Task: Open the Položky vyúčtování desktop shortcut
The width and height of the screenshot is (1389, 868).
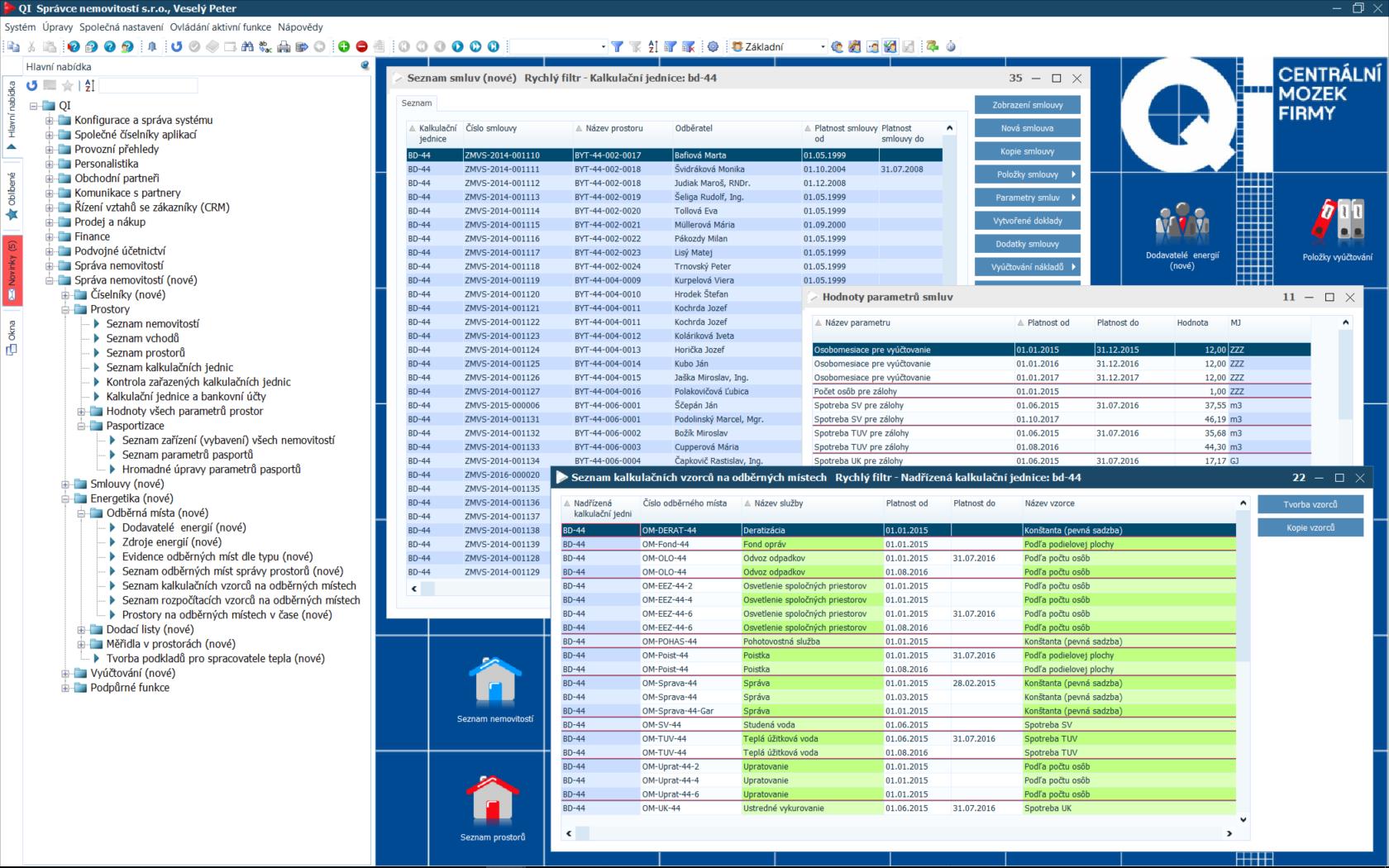Action: 1337,230
